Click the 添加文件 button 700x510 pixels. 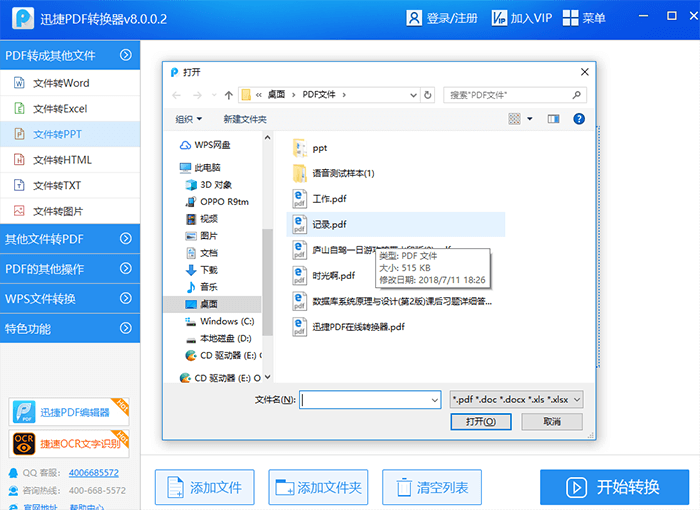pyautogui.click(x=204, y=487)
